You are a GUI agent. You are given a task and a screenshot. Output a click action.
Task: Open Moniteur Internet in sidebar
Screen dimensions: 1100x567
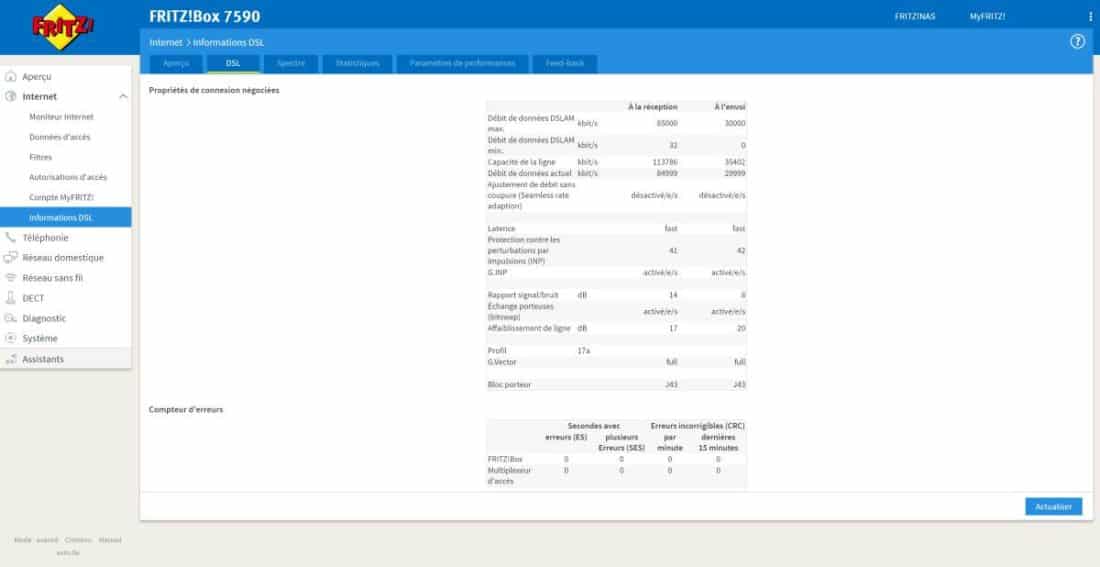click(61, 116)
